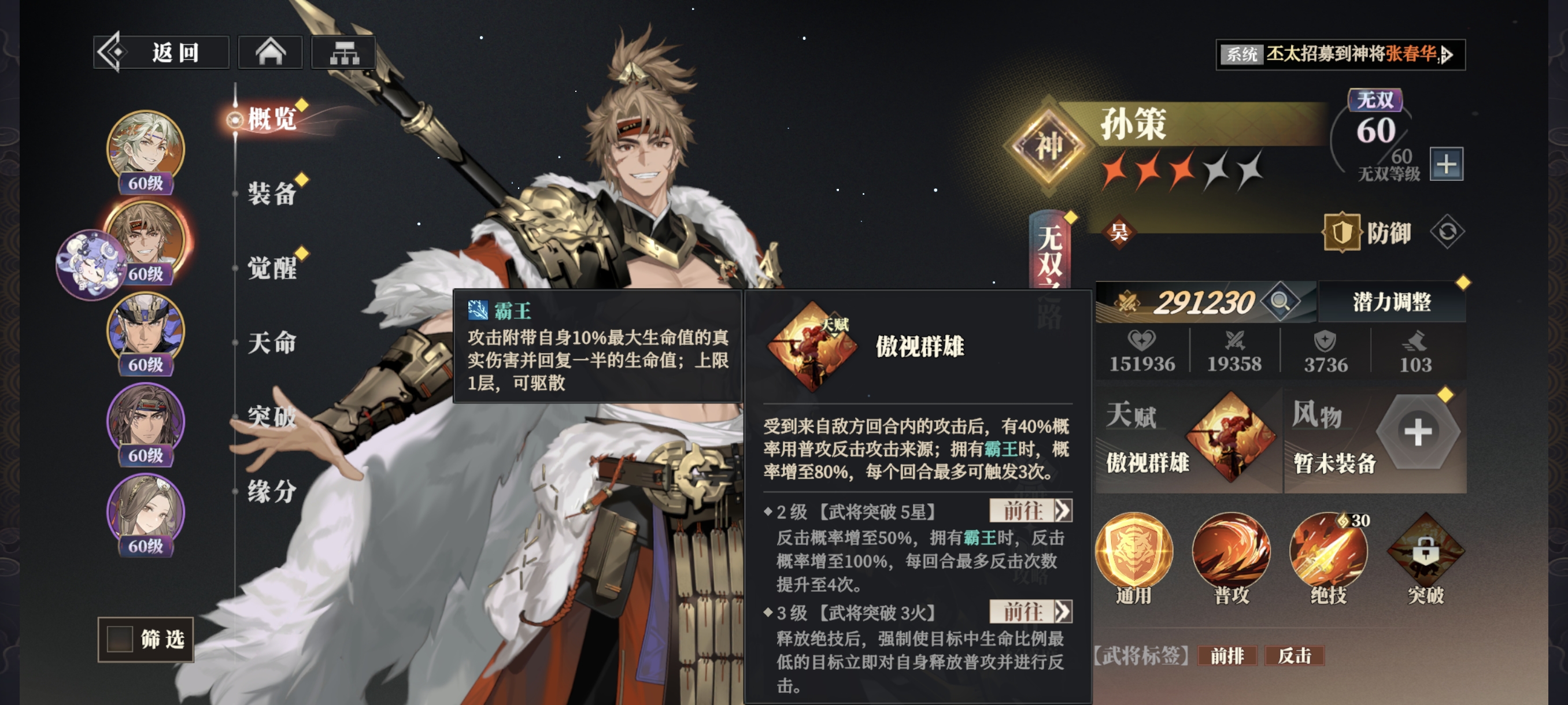Open the hierarchy tree icon
1568x705 pixels.
pyautogui.click(x=344, y=53)
